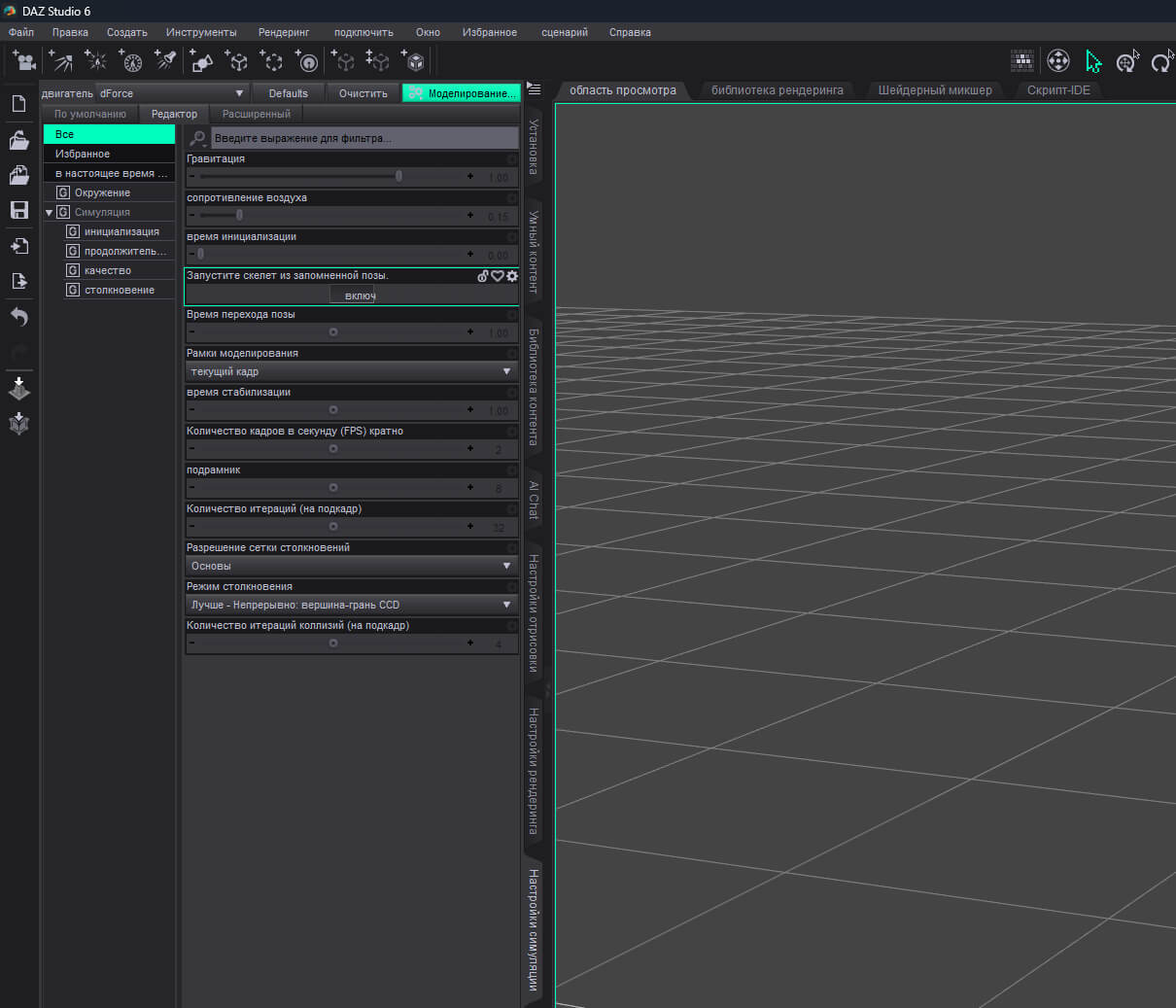This screenshot has width=1176, height=1008.
Task: Increase Гравитация value with plus button
Action: click(470, 177)
